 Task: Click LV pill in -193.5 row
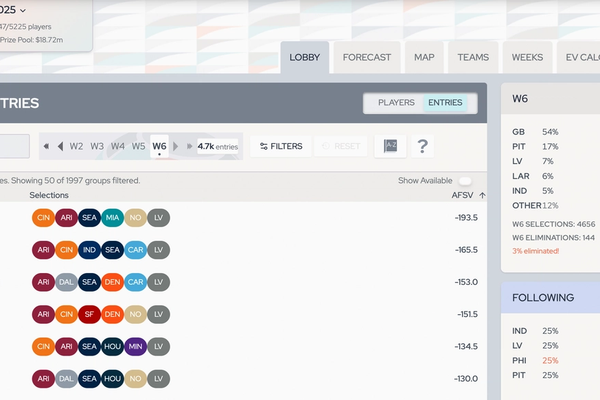point(158,218)
